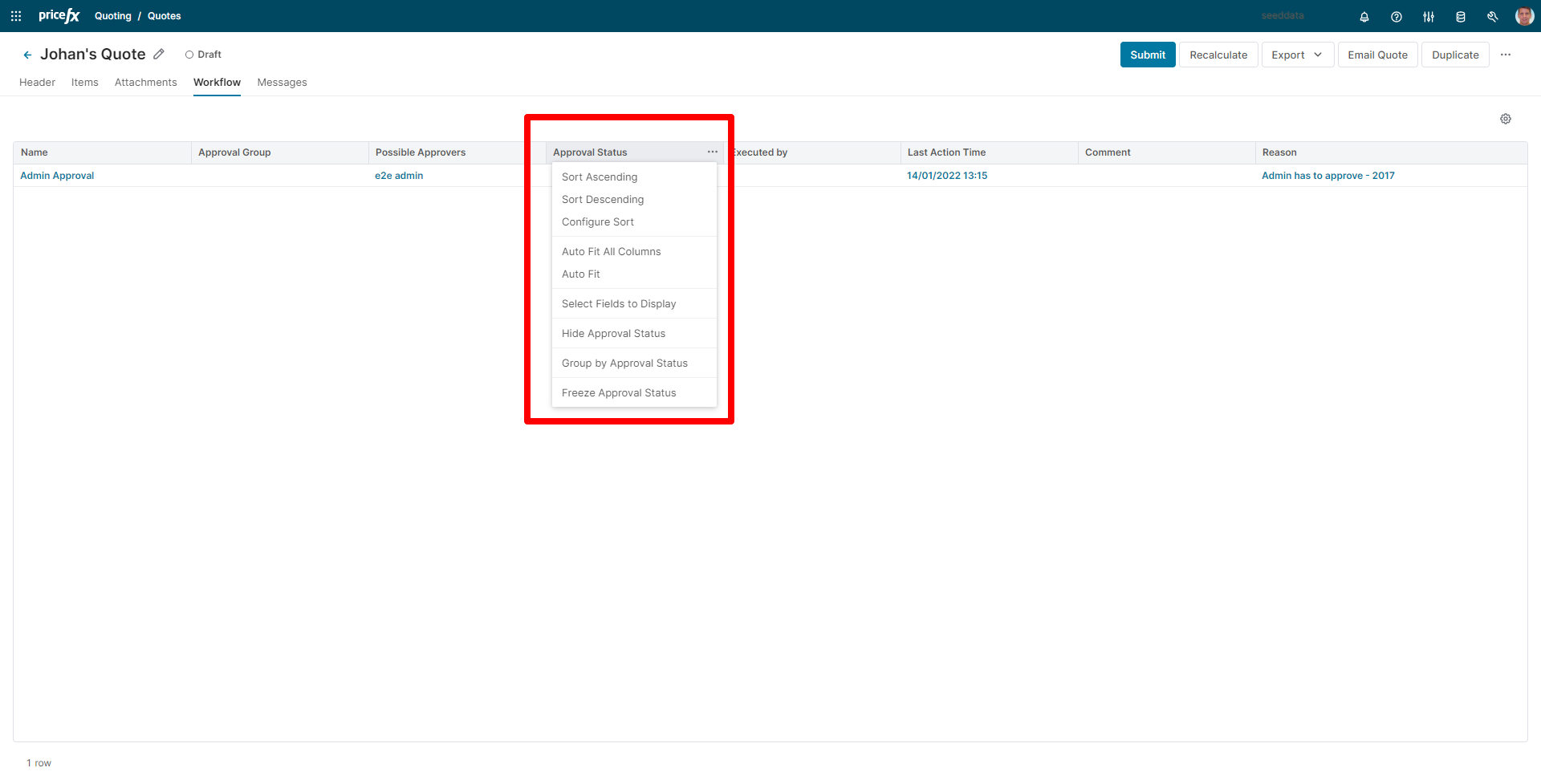Click the pencil icon to rename quote
The image size is (1541, 784).
159,55
